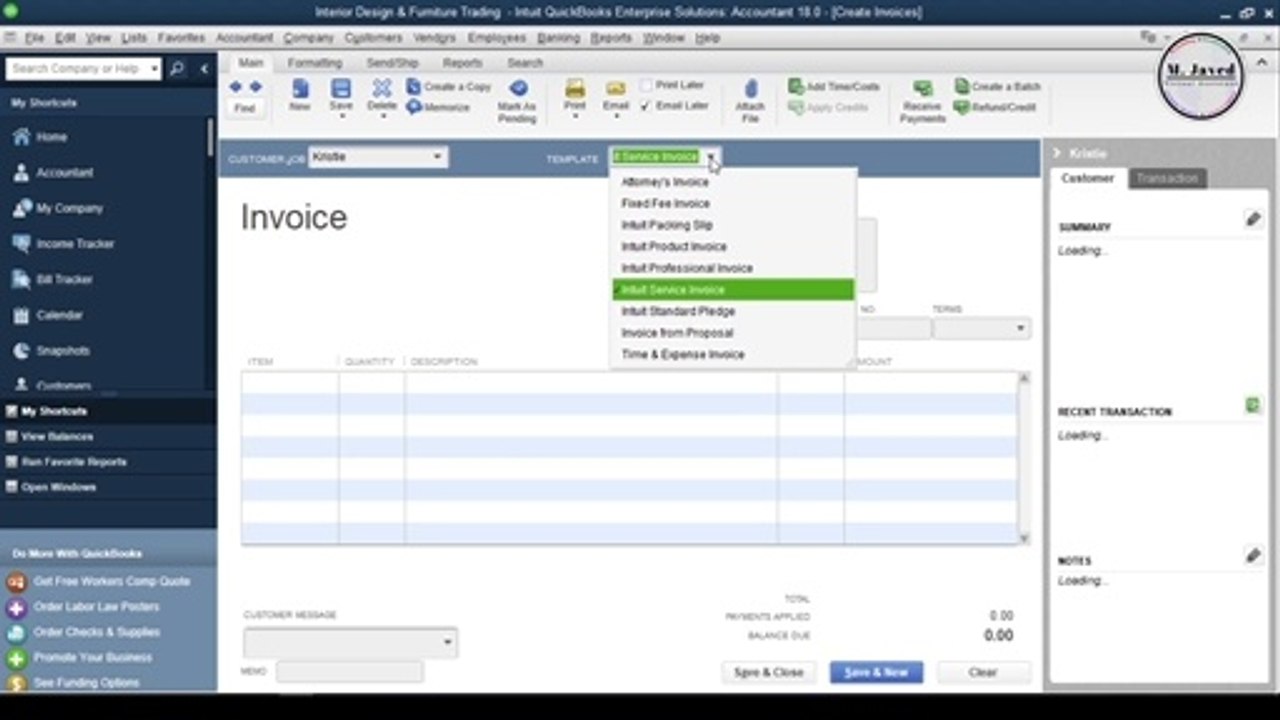Toggle Email Later checkbox
Image resolution: width=1280 pixels, height=720 pixels.
(646, 105)
